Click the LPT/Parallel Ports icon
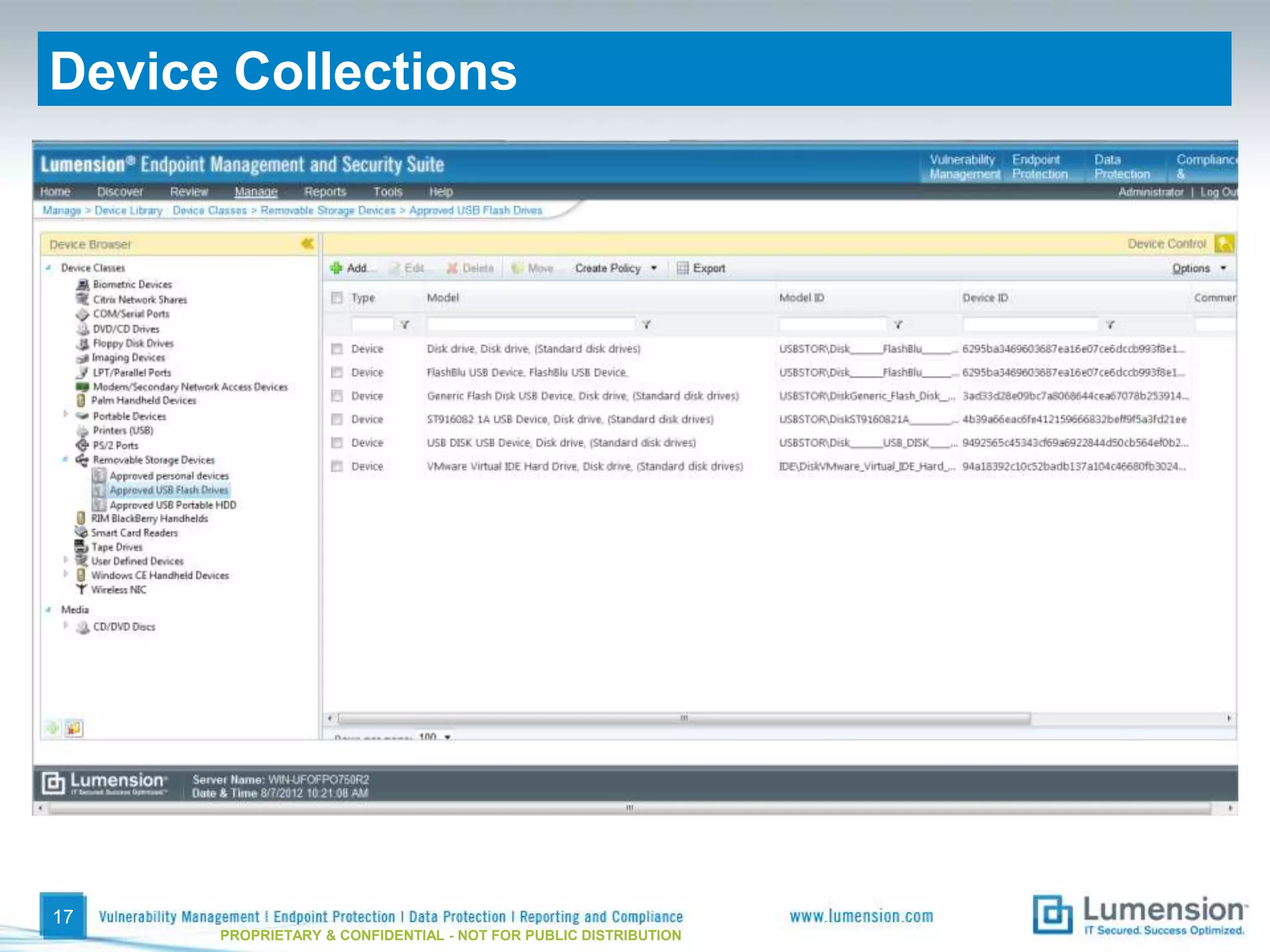Viewport: 1270px width, 952px height. 82,372
